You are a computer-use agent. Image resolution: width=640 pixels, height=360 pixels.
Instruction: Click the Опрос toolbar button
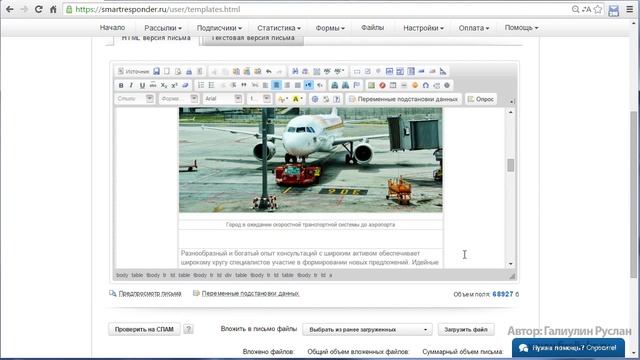(x=481, y=99)
